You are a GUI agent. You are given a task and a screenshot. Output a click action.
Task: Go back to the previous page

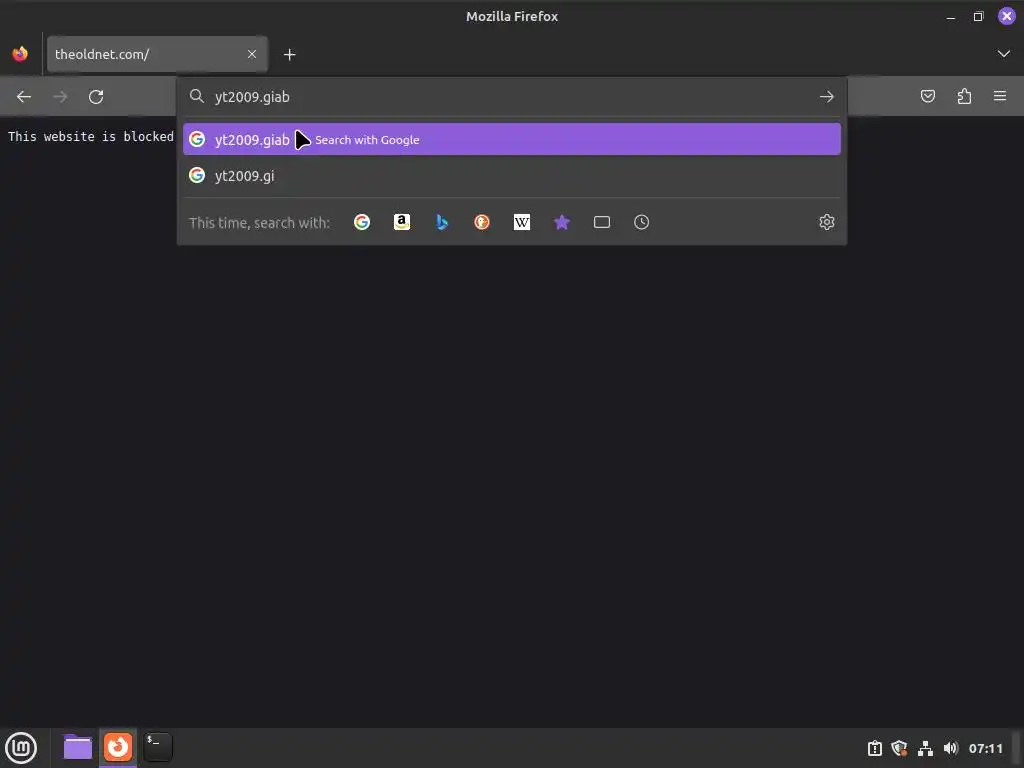click(24, 97)
